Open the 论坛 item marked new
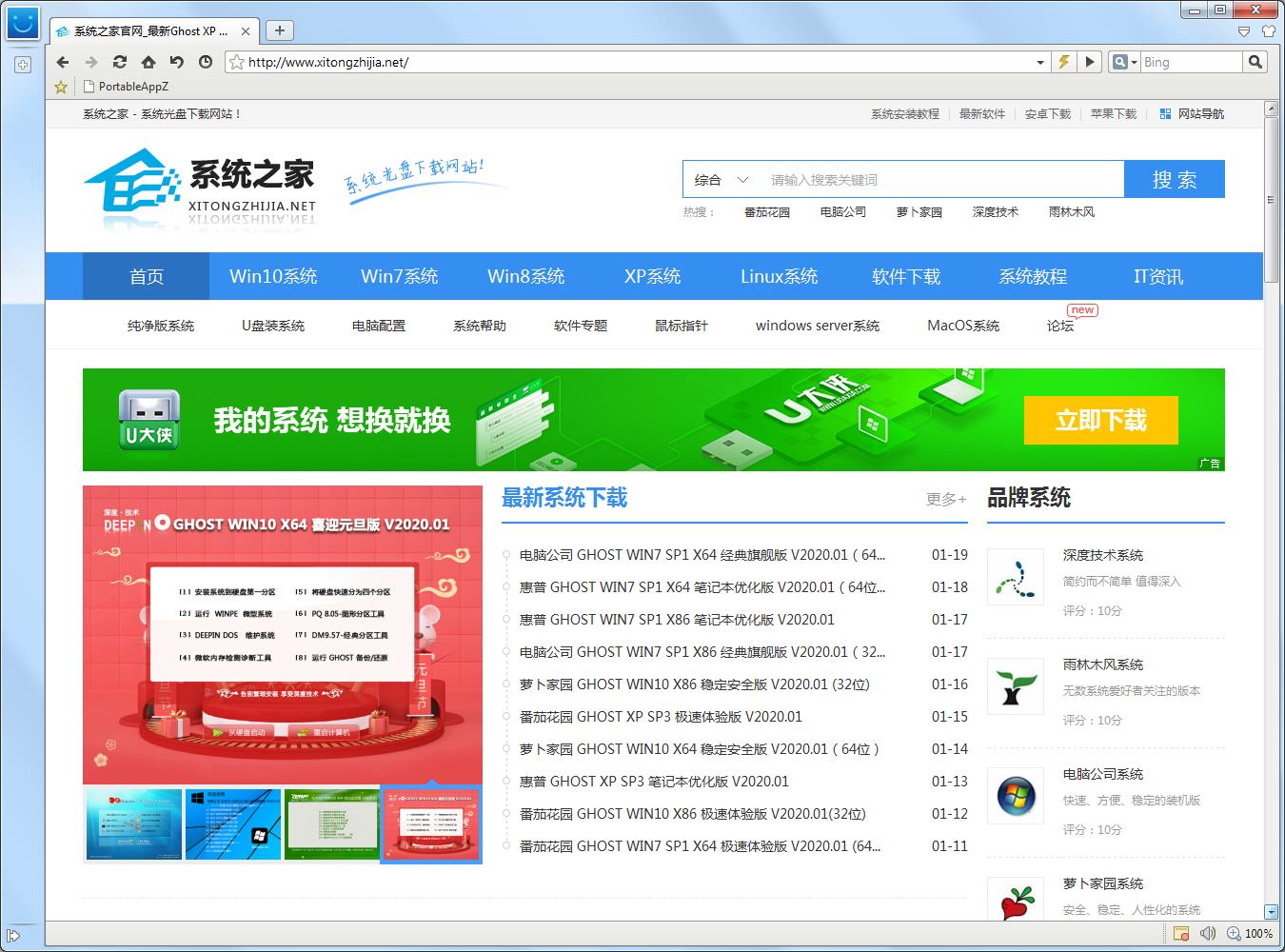 point(1059,325)
